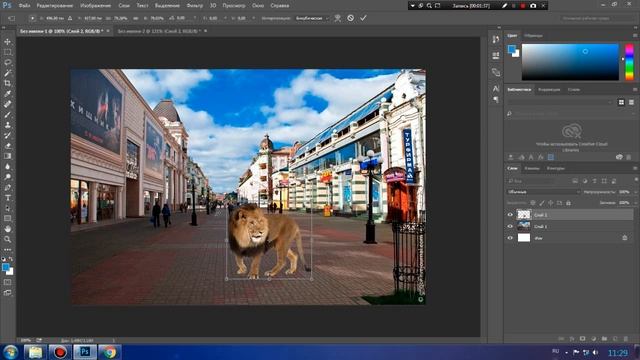Viewport: 640px width, 360px height.
Task: Open the History panel icon
Action: coord(496,39)
